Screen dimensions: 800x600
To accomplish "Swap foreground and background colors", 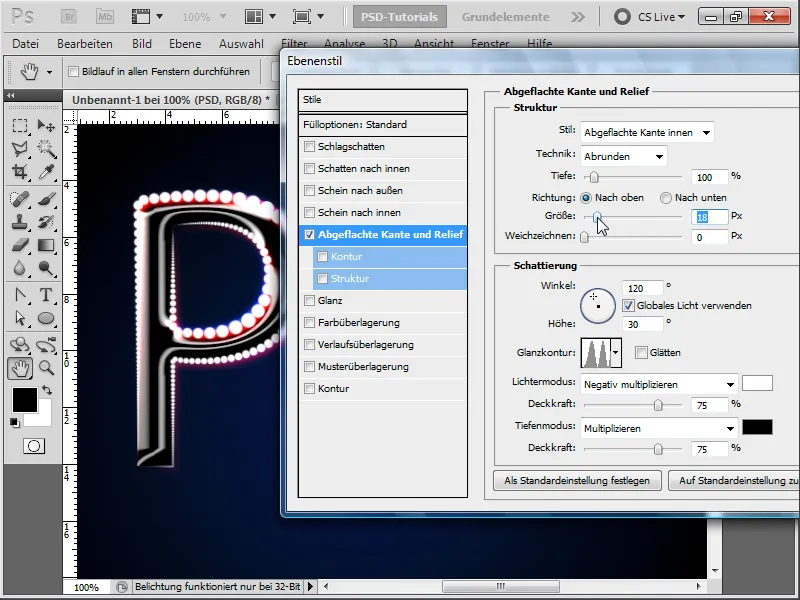I will [x=47, y=390].
